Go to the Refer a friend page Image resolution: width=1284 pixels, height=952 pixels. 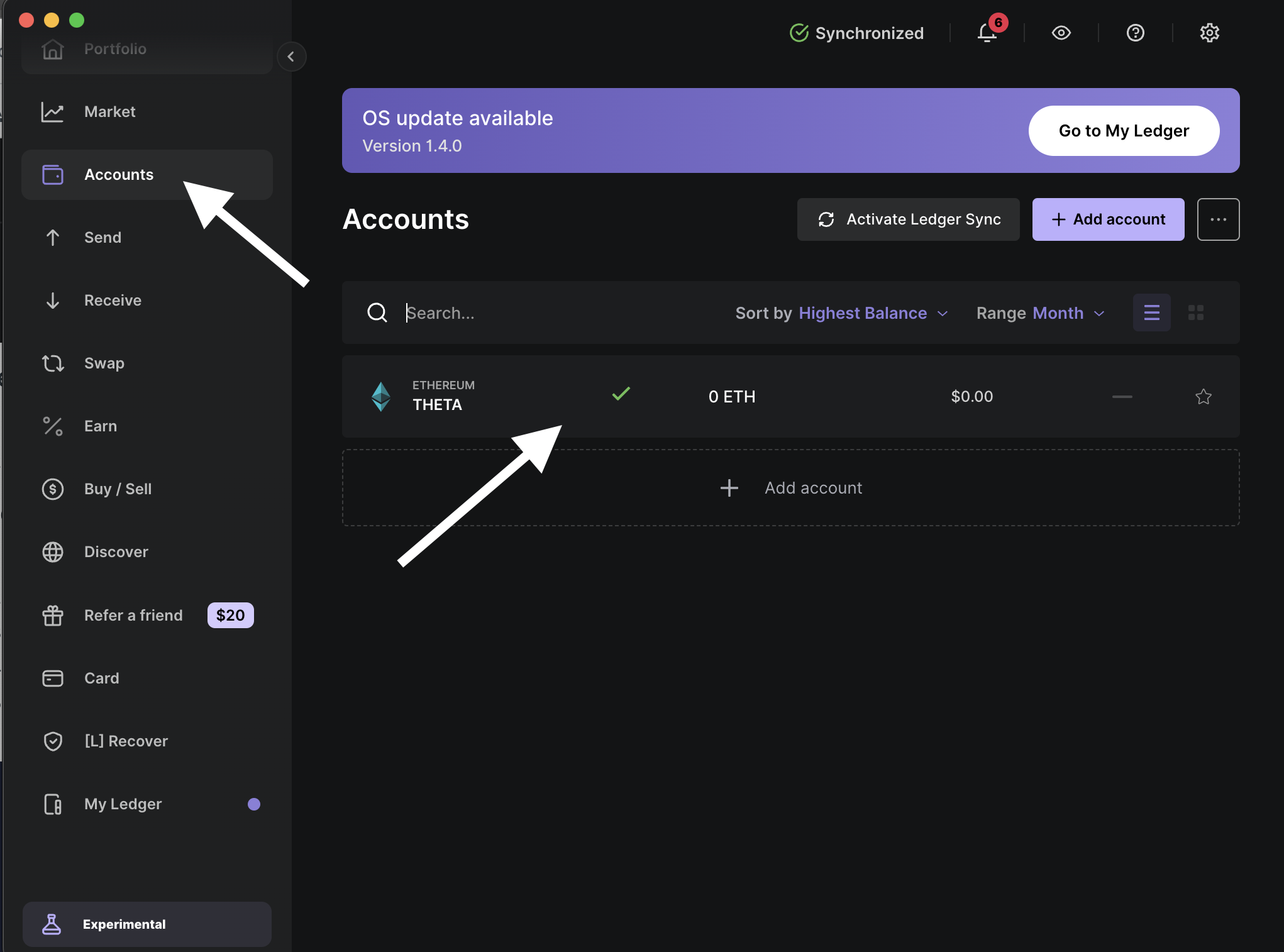click(133, 615)
